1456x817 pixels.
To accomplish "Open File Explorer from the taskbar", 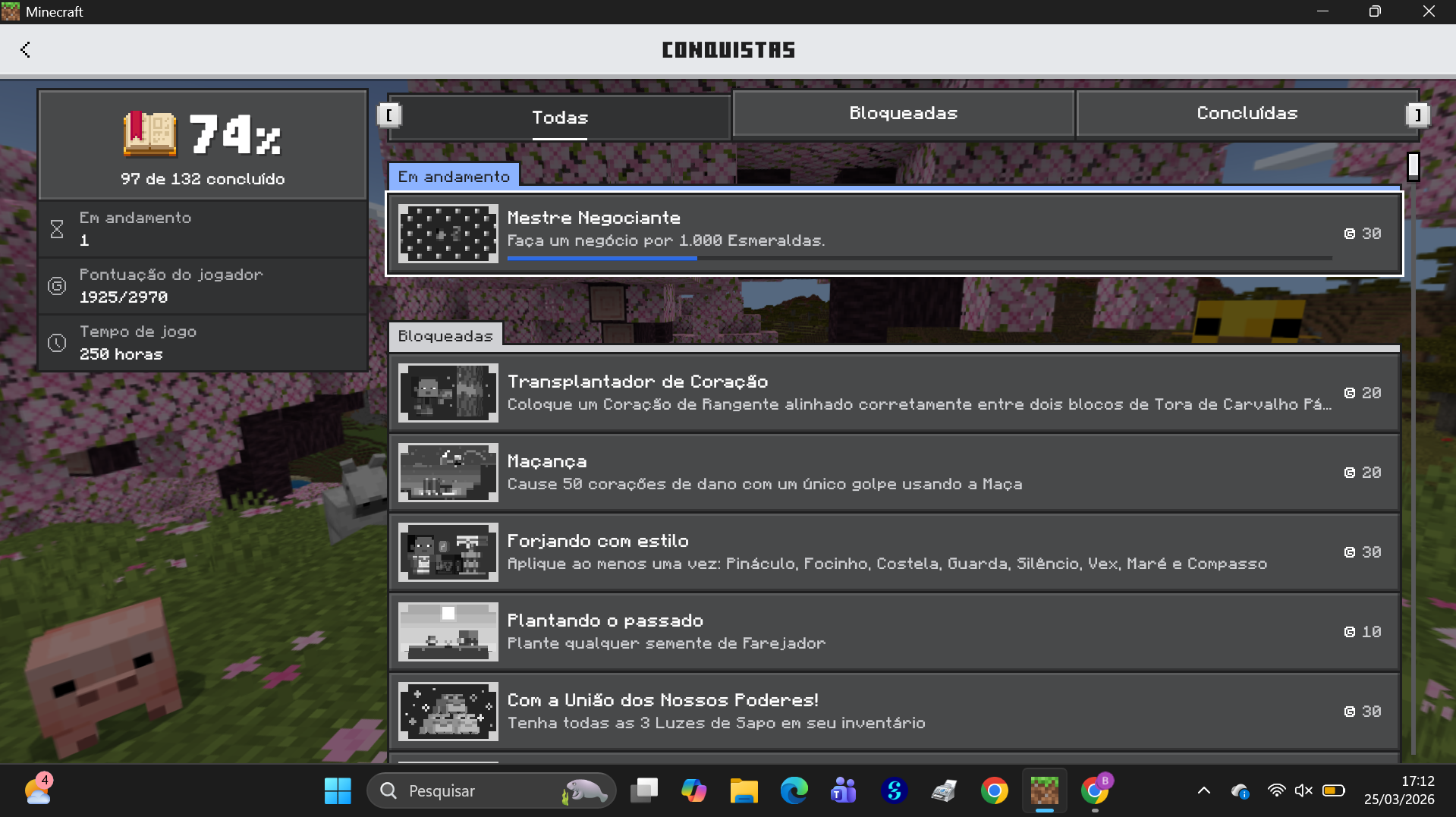I will [744, 791].
